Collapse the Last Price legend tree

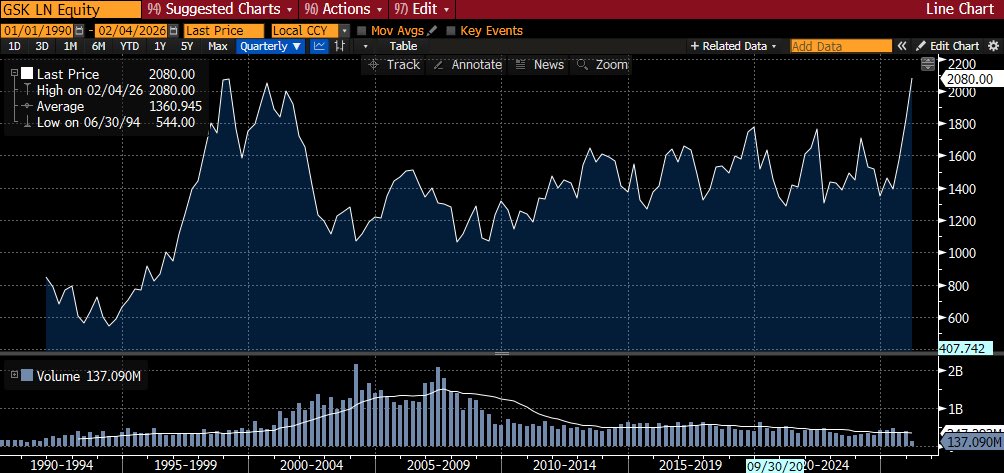pos(14,74)
